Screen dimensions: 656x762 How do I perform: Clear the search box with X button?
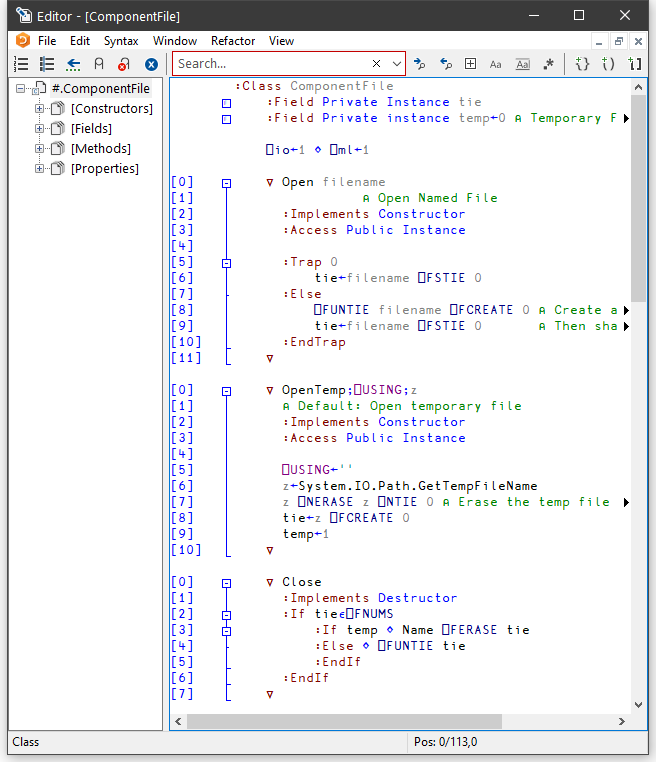(378, 64)
